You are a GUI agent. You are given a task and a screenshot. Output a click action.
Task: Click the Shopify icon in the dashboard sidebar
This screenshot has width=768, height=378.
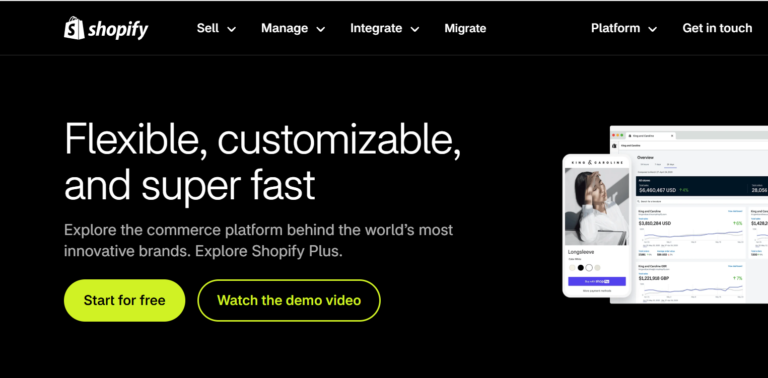(x=614, y=146)
